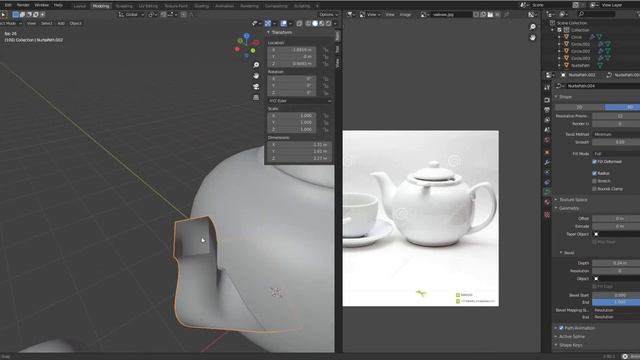The image size is (640, 360).
Task: Select material preview shading mode
Action: pyautogui.click(x=322, y=24)
